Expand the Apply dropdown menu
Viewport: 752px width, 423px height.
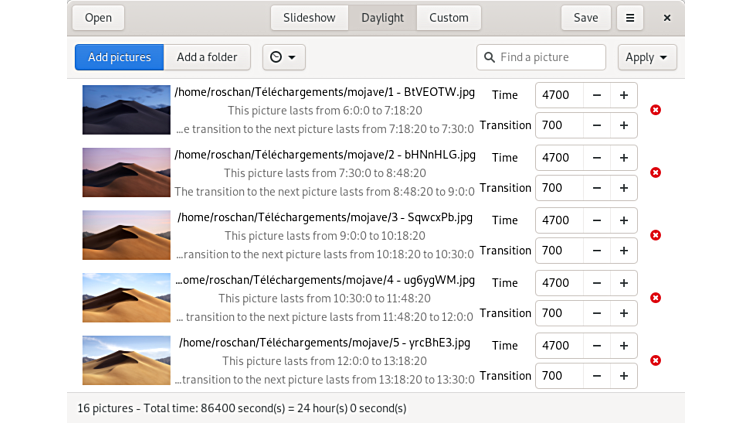(x=646, y=57)
